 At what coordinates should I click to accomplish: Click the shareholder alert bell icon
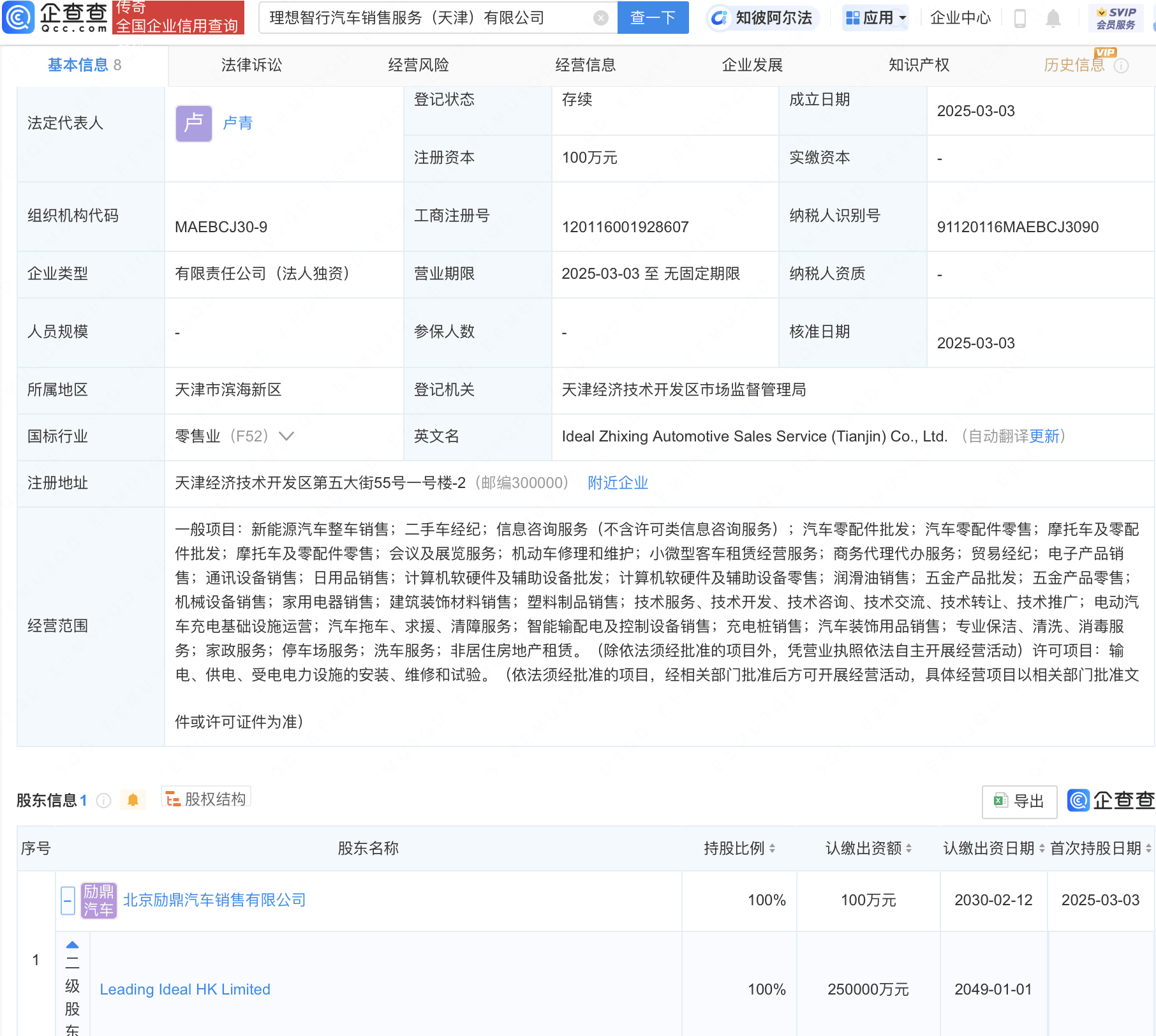coord(133,800)
